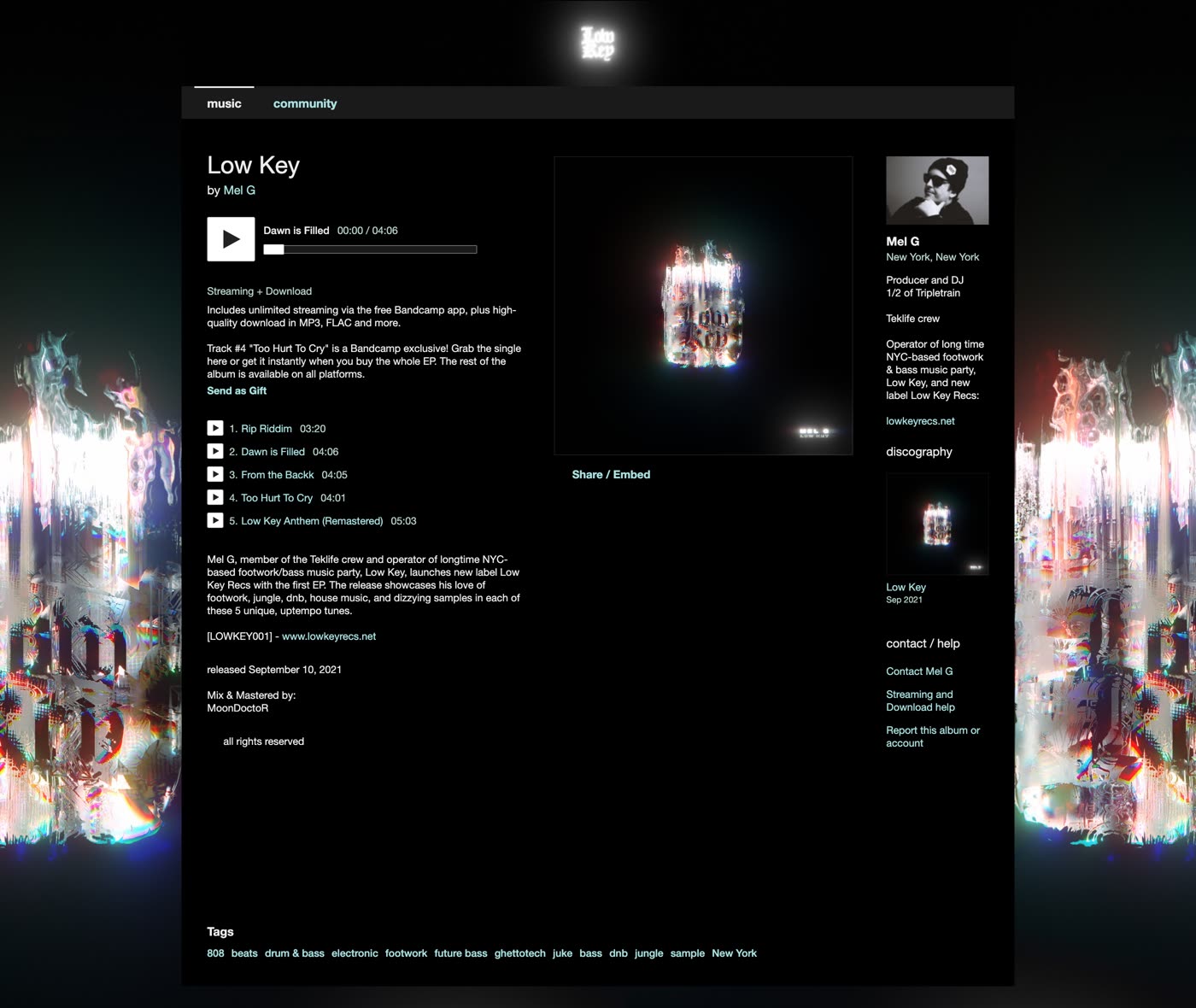Open Low Key title link in discography
This screenshot has width=1196, height=1008.
pos(906,587)
